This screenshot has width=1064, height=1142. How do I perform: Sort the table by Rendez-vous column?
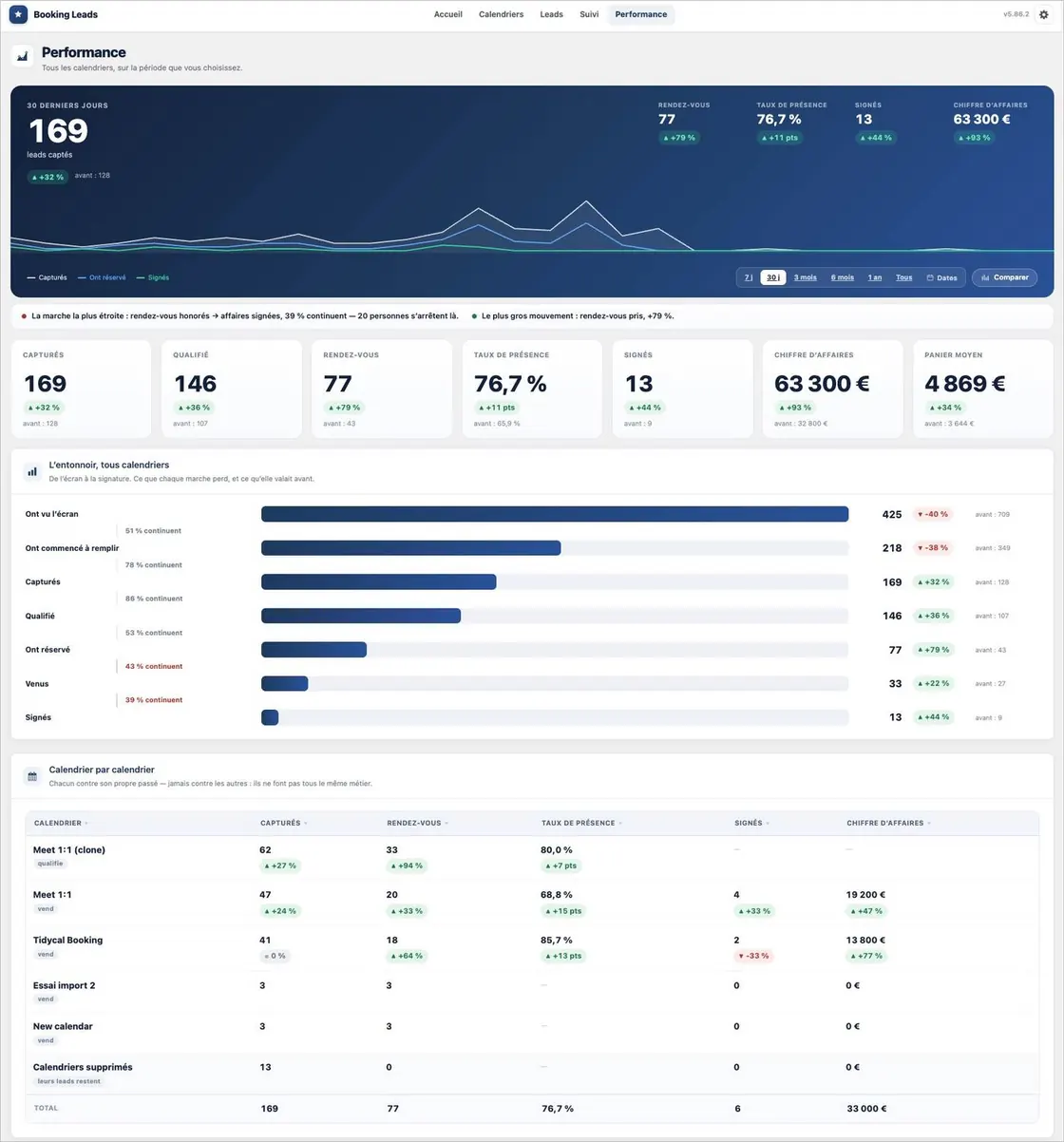[418, 823]
